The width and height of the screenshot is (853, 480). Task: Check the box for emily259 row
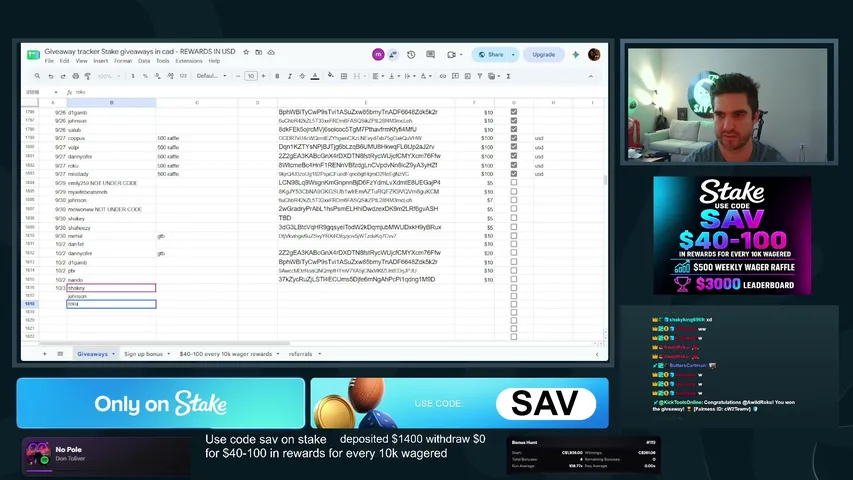tap(514, 183)
